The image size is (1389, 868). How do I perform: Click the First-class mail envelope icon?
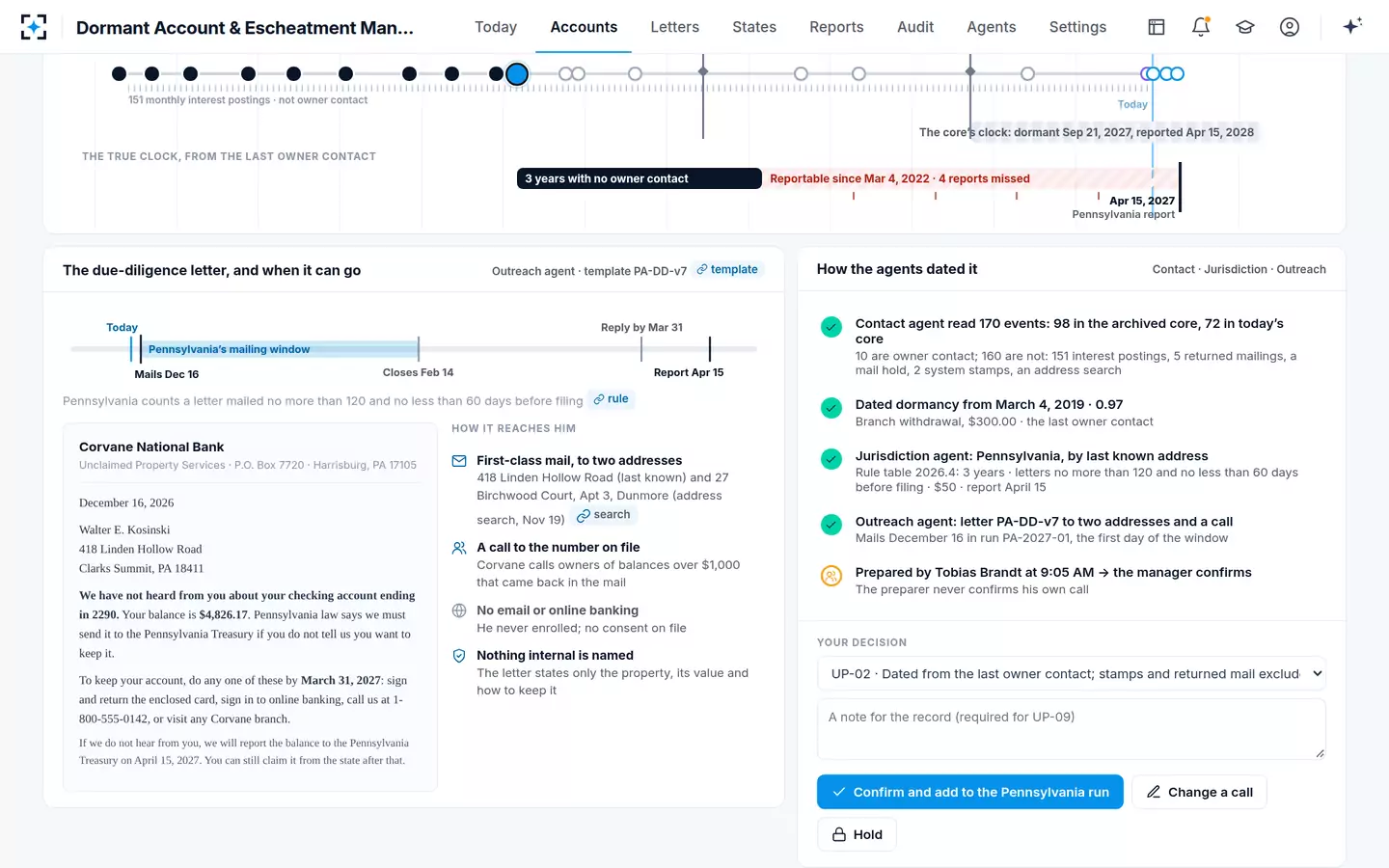click(x=459, y=461)
